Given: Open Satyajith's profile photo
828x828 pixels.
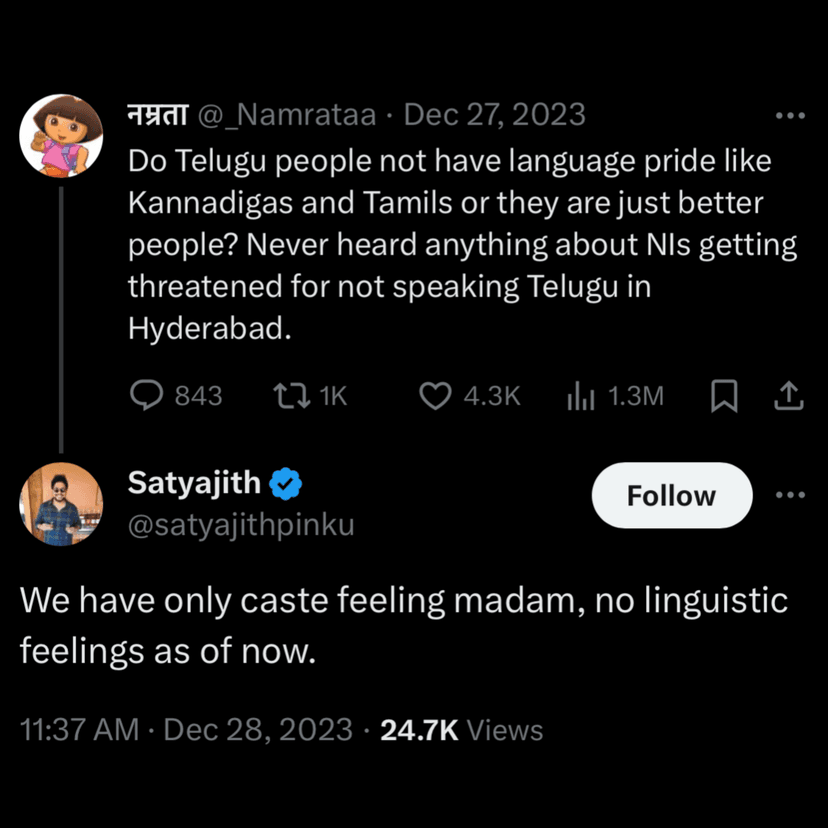Looking at the screenshot, I should (x=62, y=504).
